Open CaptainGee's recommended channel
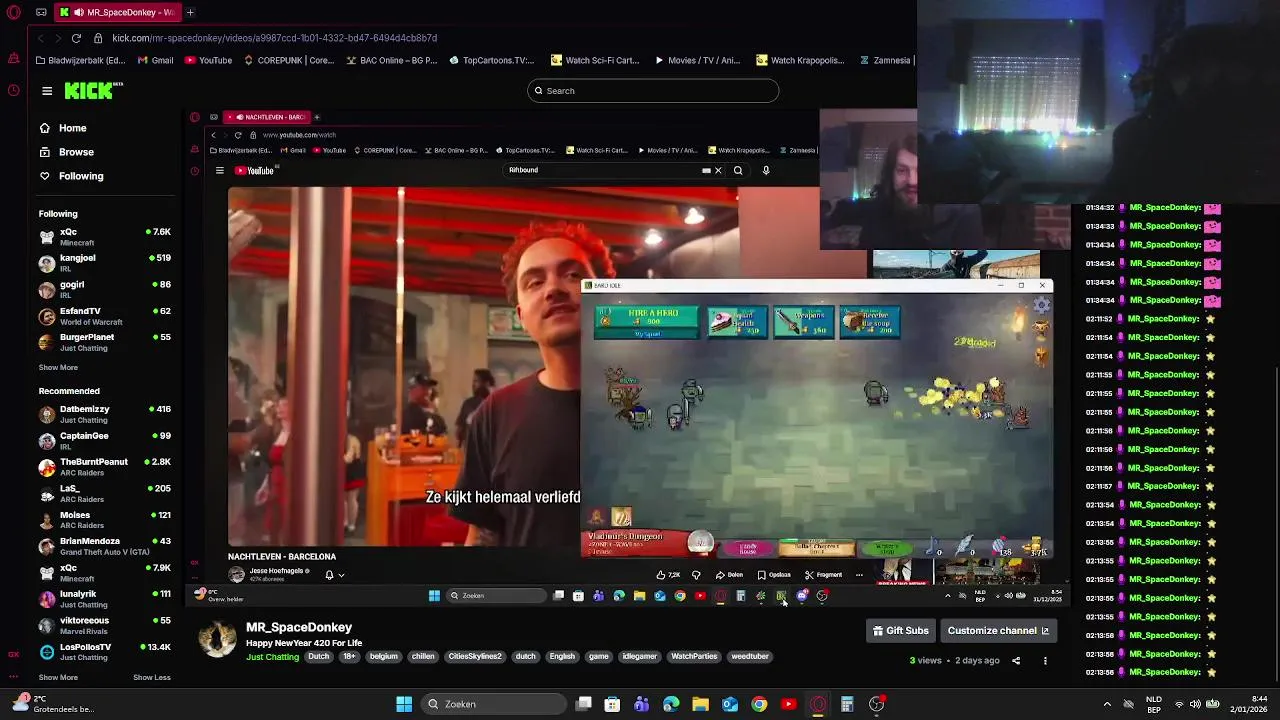This screenshot has width=1280, height=720. click(x=105, y=441)
